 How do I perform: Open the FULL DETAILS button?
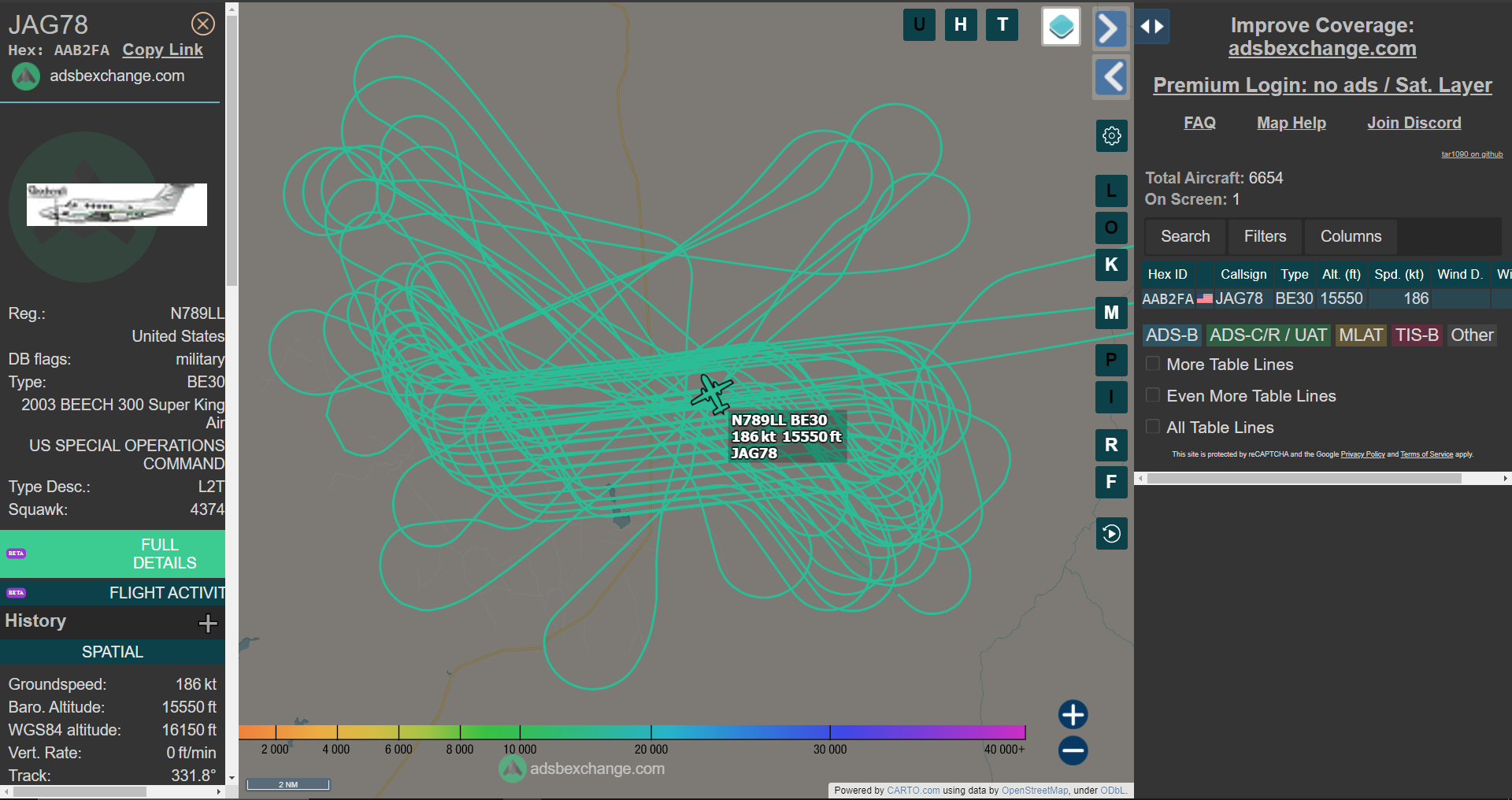[113, 554]
